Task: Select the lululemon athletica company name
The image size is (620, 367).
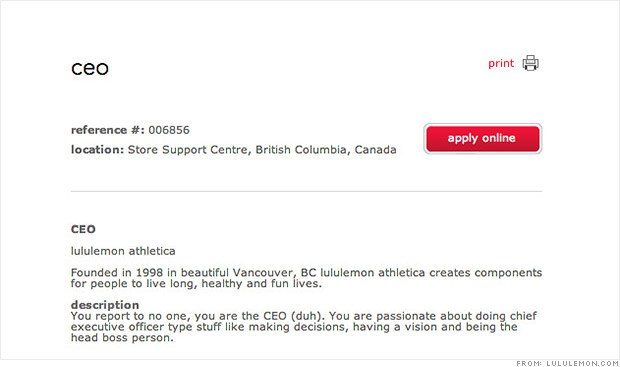Action: pyautogui.click(x=123, y=251)
